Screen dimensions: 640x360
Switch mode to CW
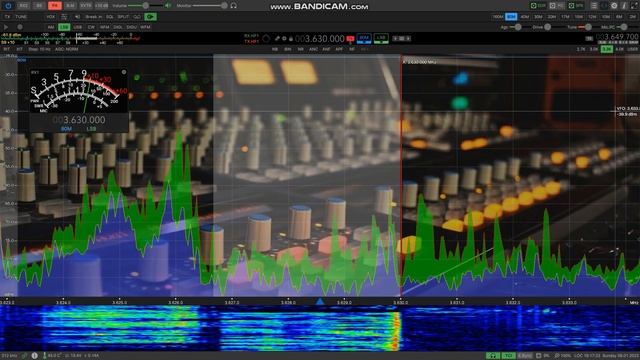[91, 27]
